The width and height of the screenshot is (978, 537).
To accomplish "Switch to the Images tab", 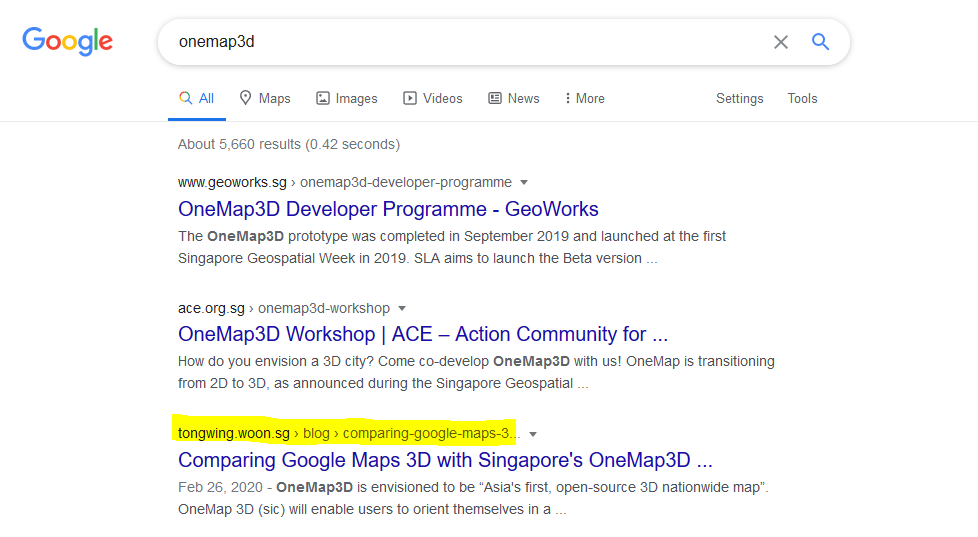I will 347,99.
